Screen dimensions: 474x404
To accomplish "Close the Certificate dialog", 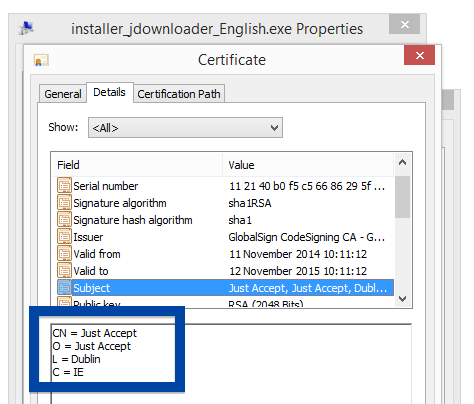I will tap(419, 55).
